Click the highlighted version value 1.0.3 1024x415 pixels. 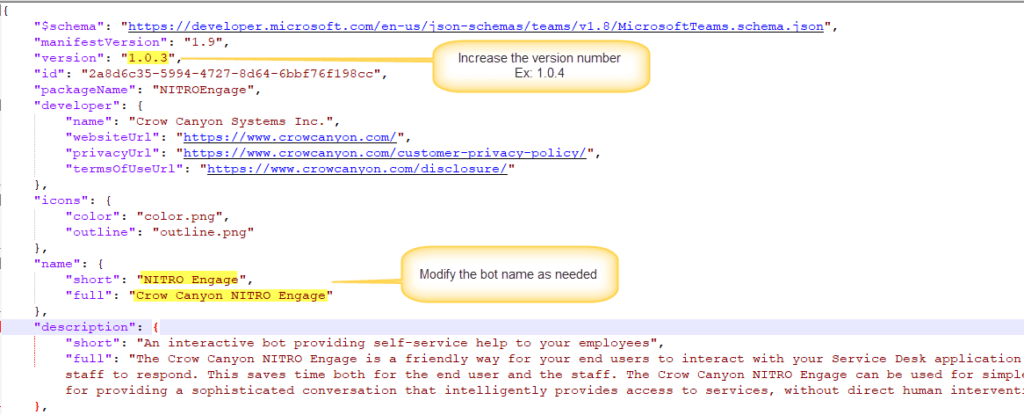[x=148, y=58]
